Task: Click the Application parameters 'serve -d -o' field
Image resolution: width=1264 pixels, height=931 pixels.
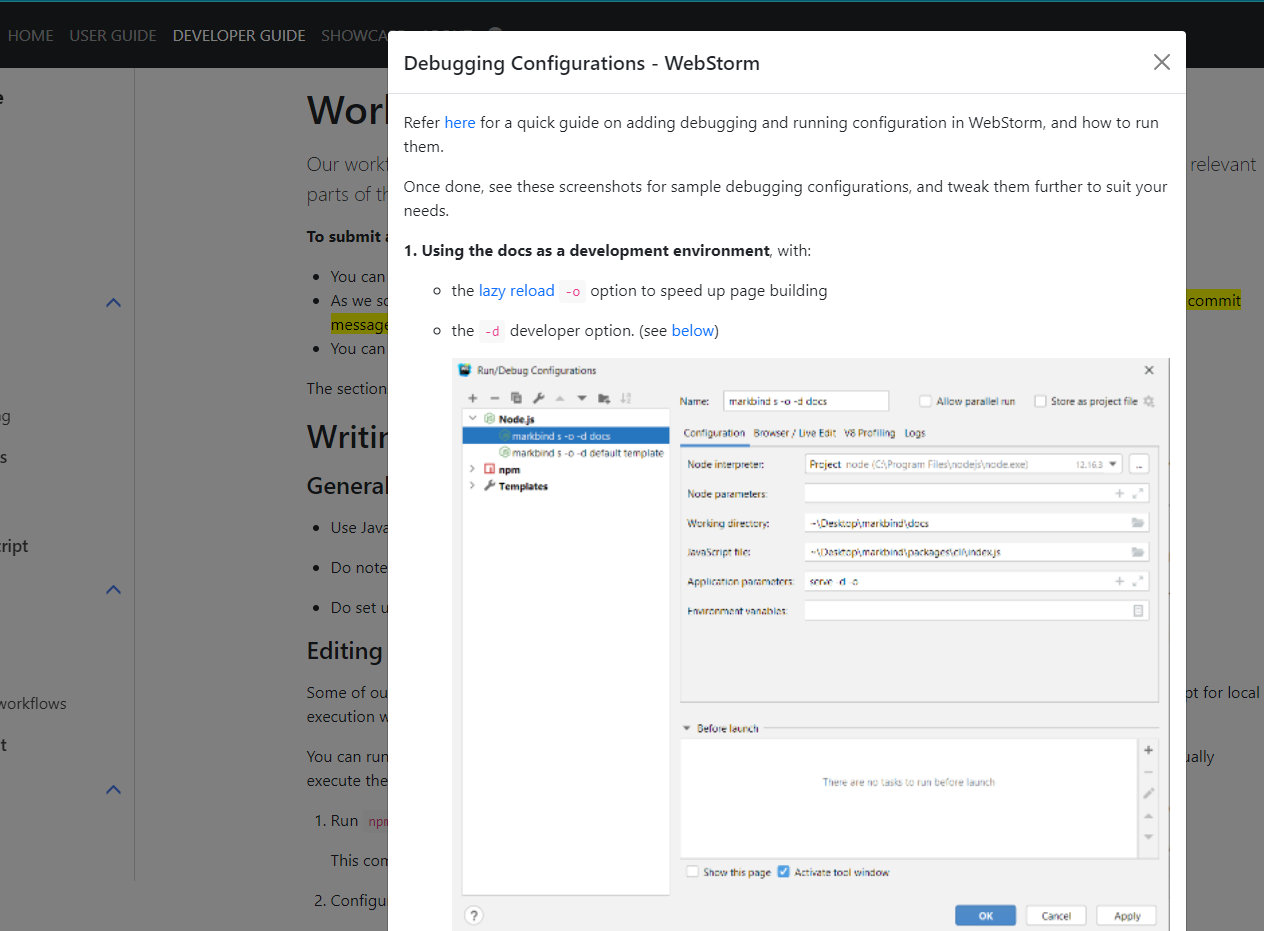Action: point(977,581)
